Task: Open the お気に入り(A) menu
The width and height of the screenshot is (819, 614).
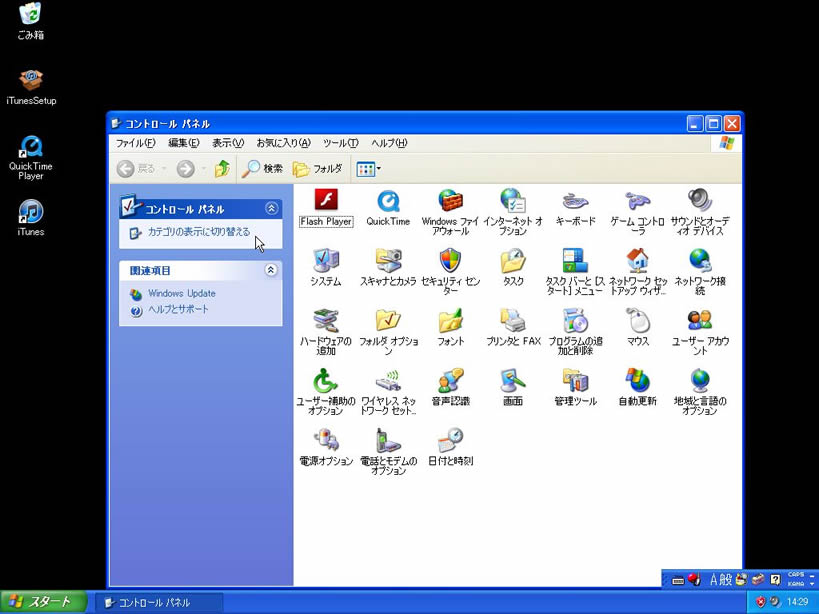Action: point(283,143)
